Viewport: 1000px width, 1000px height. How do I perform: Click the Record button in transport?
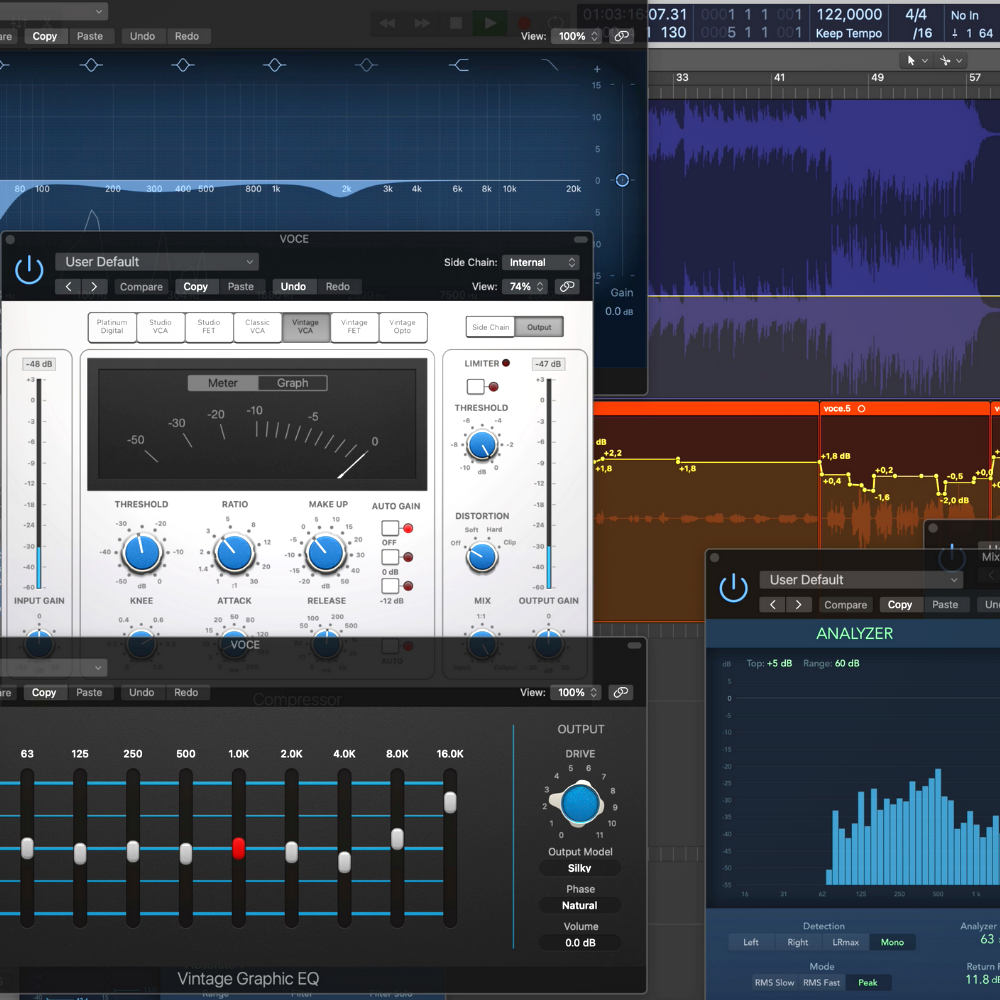point(524,23)
